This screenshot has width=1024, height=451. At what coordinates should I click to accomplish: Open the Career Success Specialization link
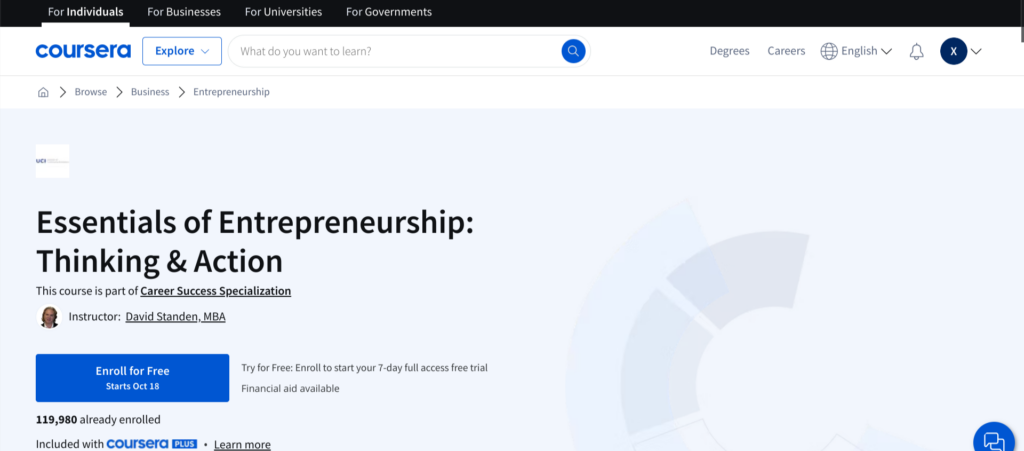pos(216,291)
